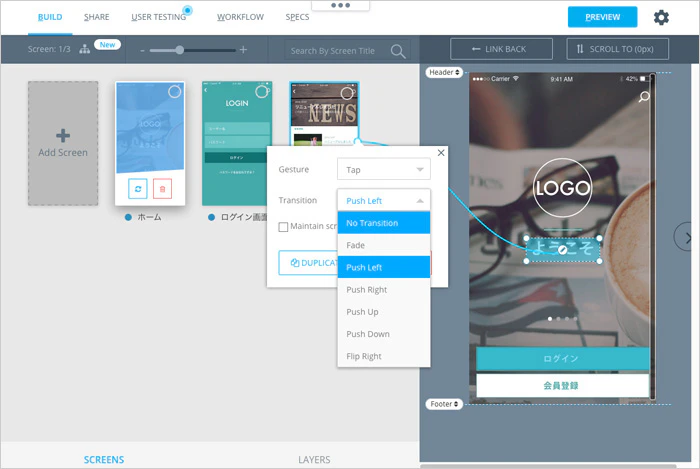Image resolution: width=700 pixels, height=469 pixels.
Task: Click the ホーム screen label
Action: (149, 217)
